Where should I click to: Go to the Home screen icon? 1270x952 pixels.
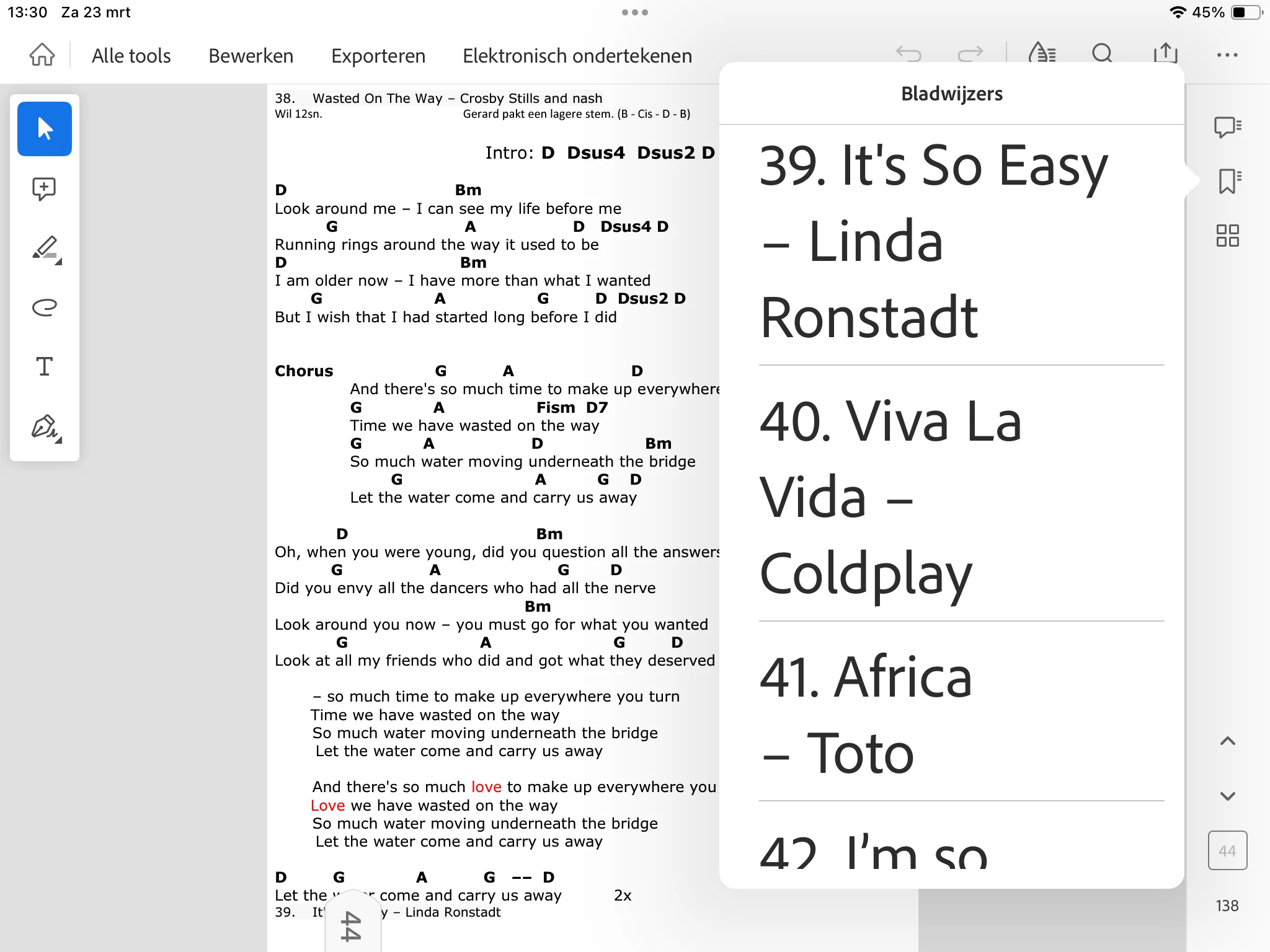coord(42,55)
